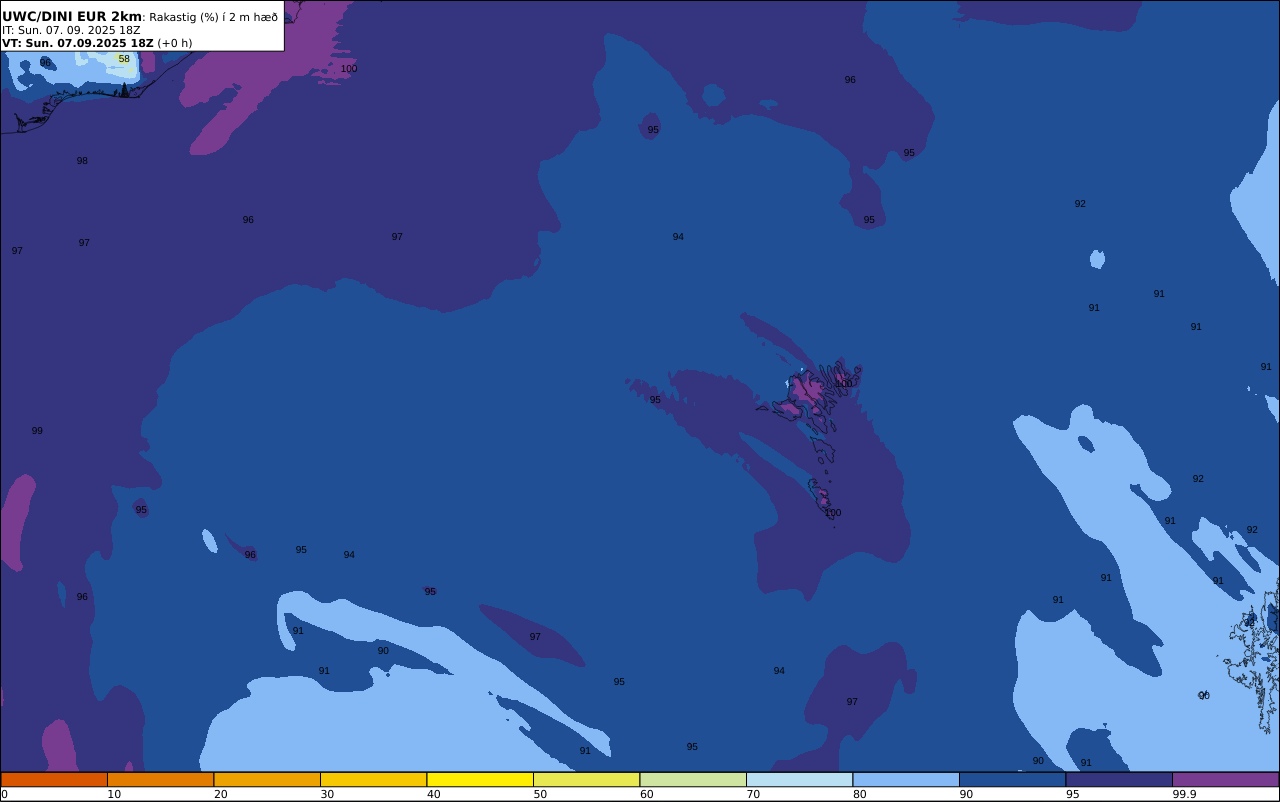
Task: Select the pale blue 70–80 legend swatch
Action: (799, 779)
